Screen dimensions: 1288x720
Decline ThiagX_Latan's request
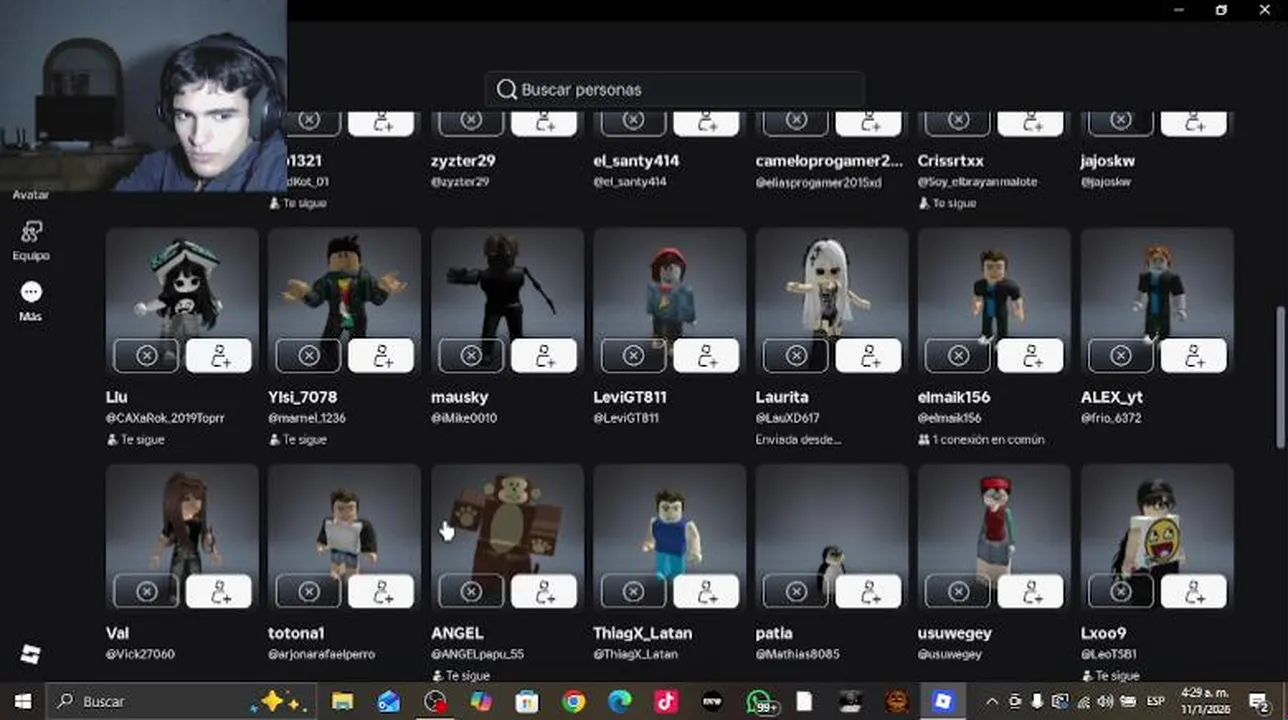[633, 591]
